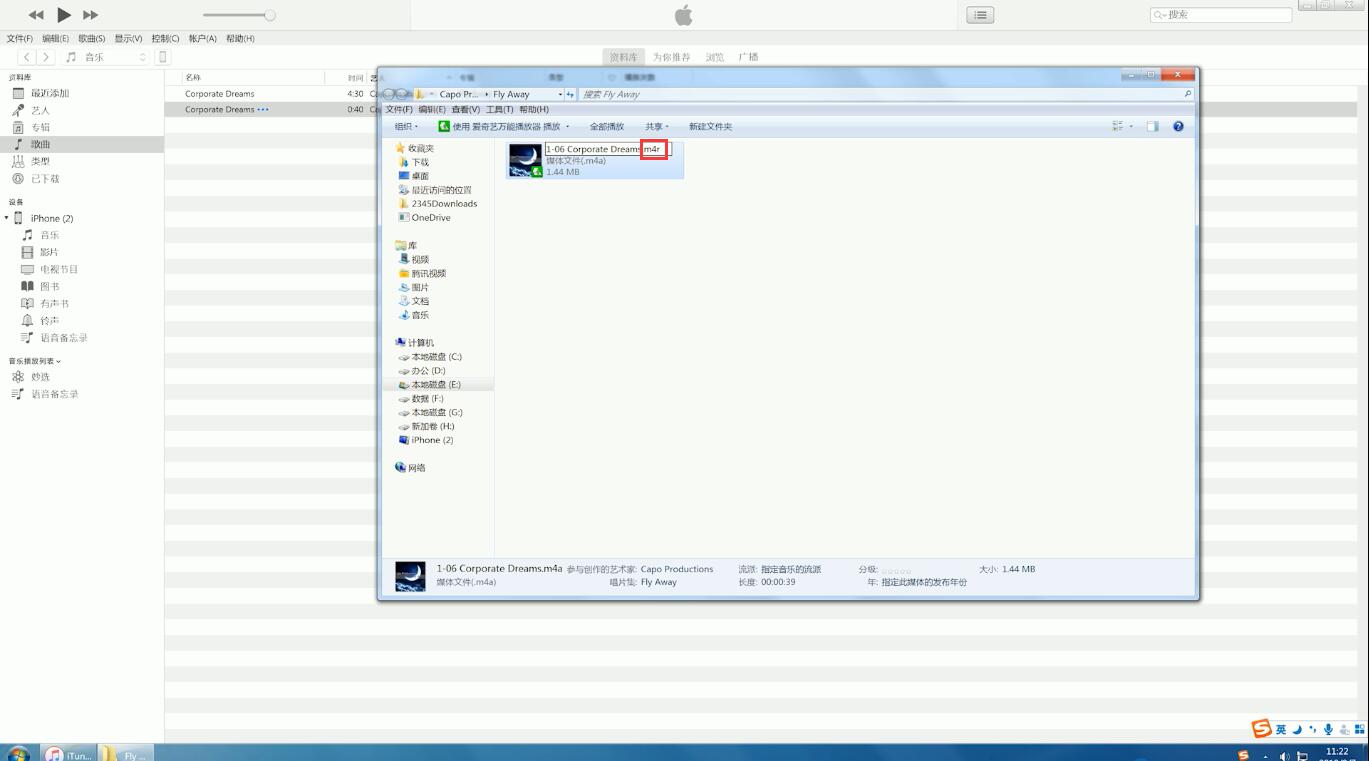Open iTunes 歌曲(S) menu
This screenshot has height=761, width=1369.
pyautogui.click(x=92, y=39)
